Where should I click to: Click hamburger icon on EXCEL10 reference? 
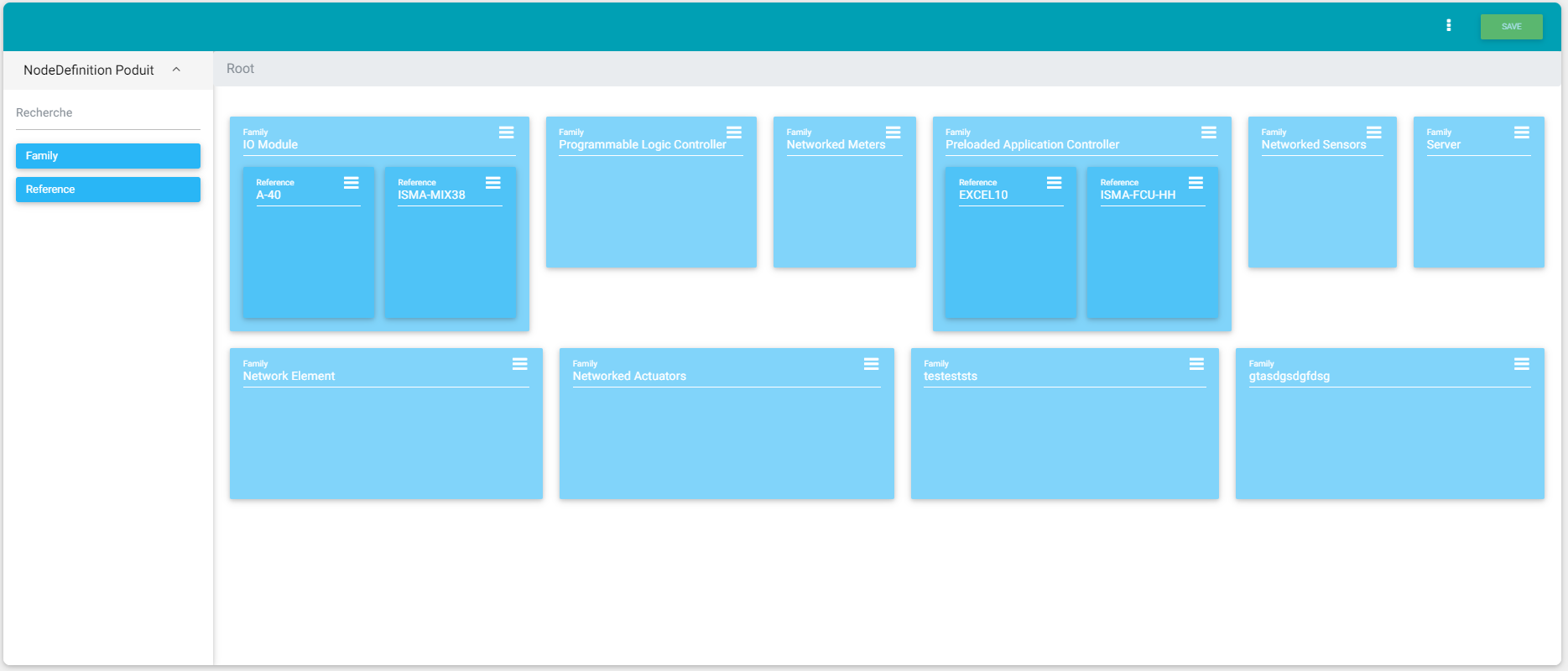[x=1054, y=183]
